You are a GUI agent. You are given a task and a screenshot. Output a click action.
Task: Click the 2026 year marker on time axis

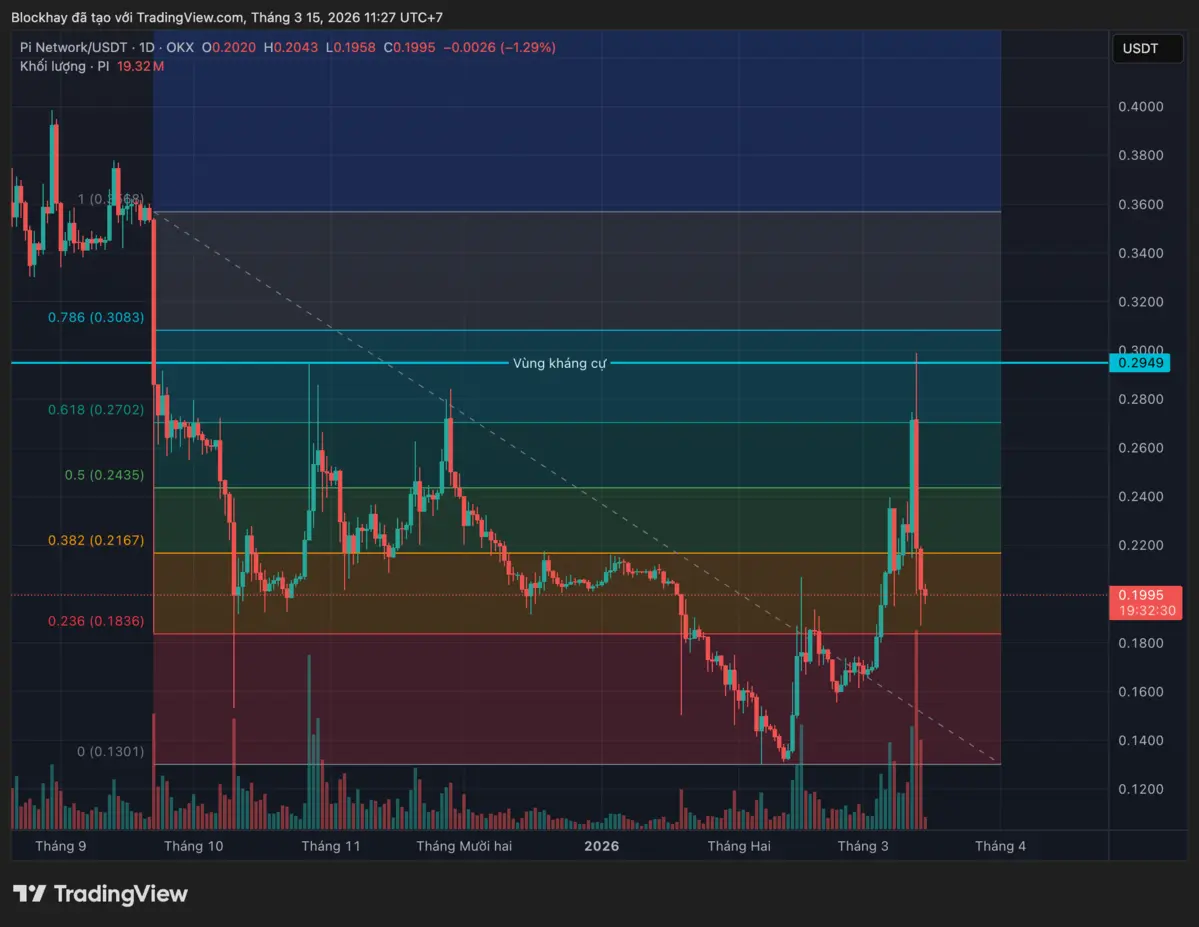pyautogui.click(x=602, y=846)
